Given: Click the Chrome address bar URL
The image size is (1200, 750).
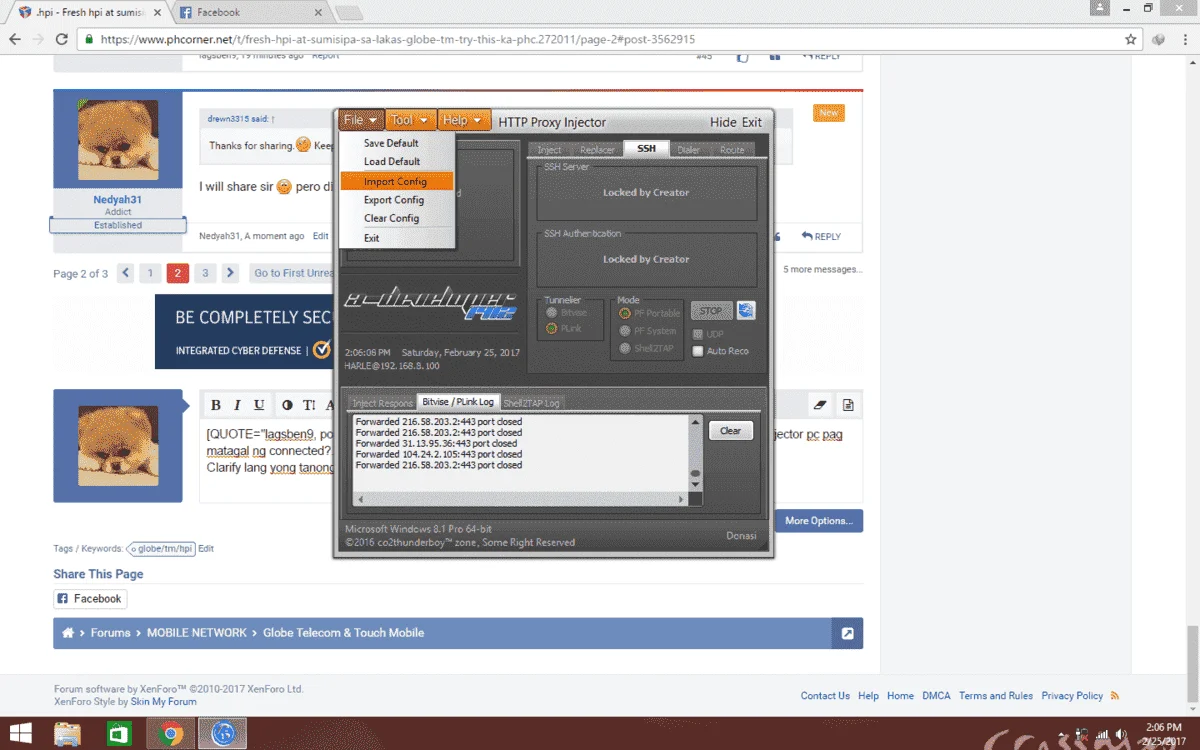Looking at the screenshot, I should (x=397, y=40).
